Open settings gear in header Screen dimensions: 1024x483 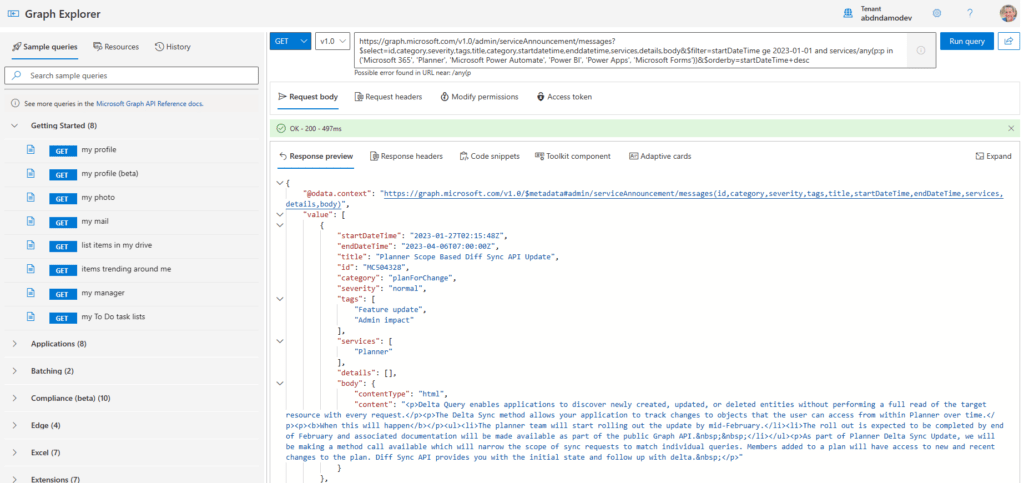(937, 13)
